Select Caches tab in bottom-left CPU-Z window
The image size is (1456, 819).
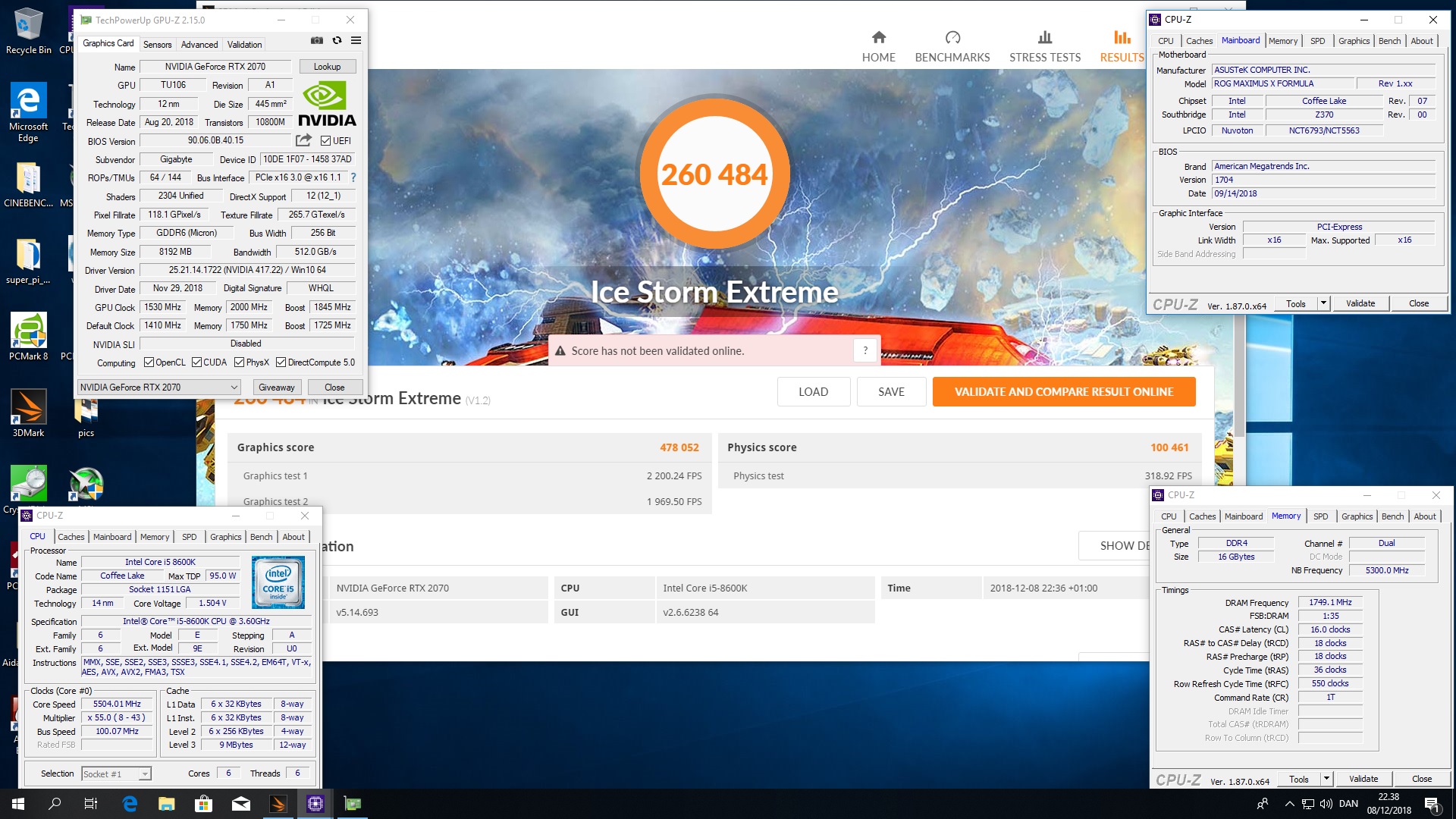point(71,537)
